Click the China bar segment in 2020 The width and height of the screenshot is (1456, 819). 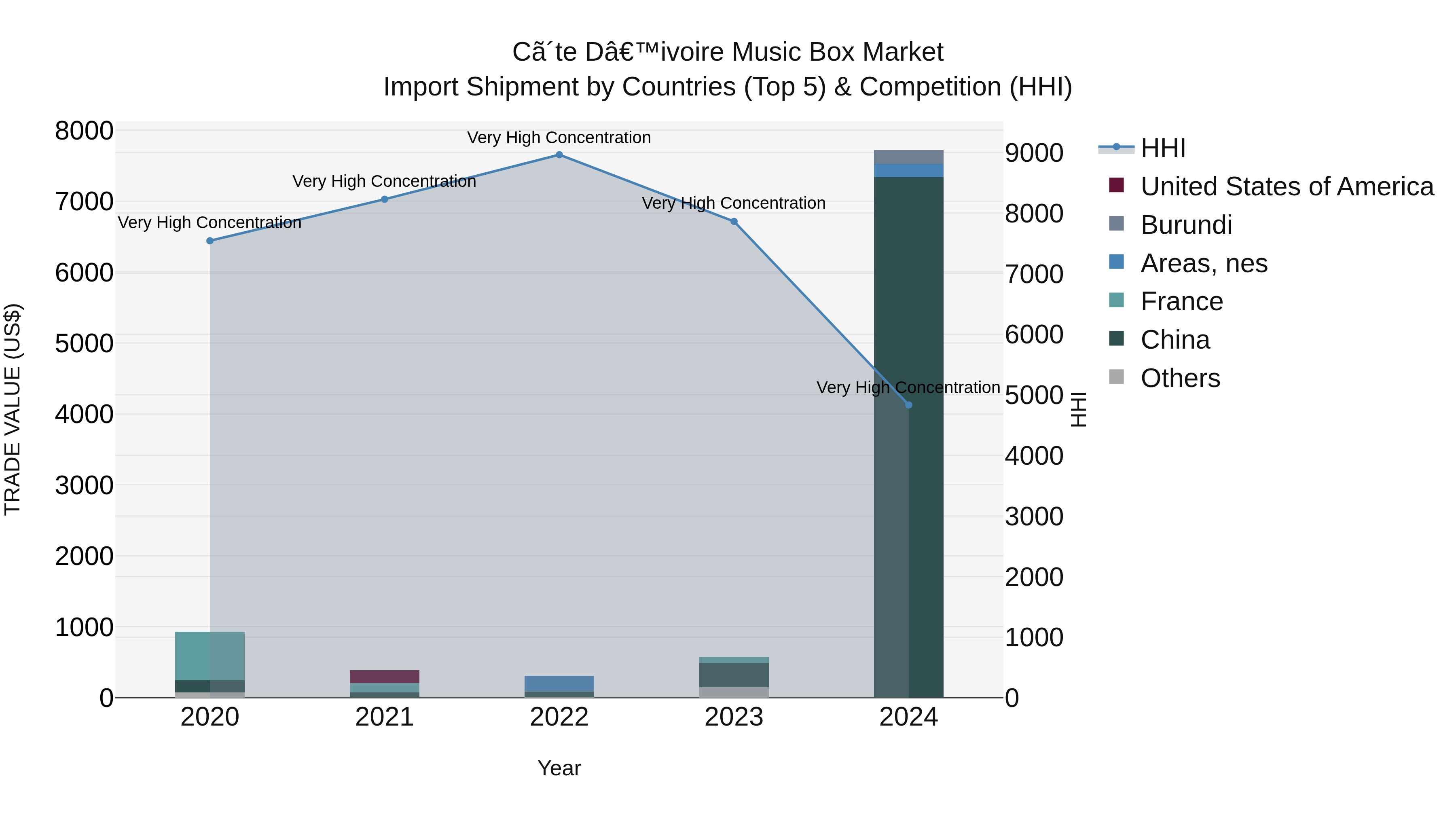[x=210, y=686]
